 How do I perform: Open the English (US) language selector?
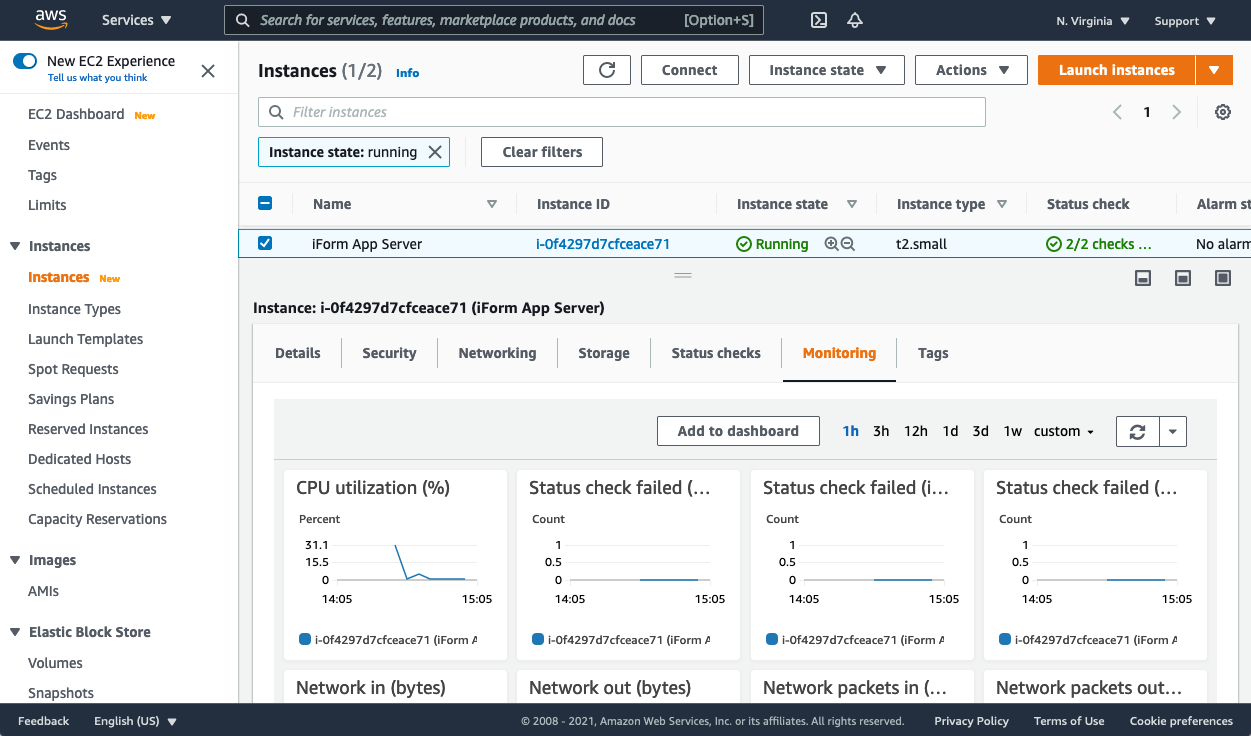coord(135,721)
